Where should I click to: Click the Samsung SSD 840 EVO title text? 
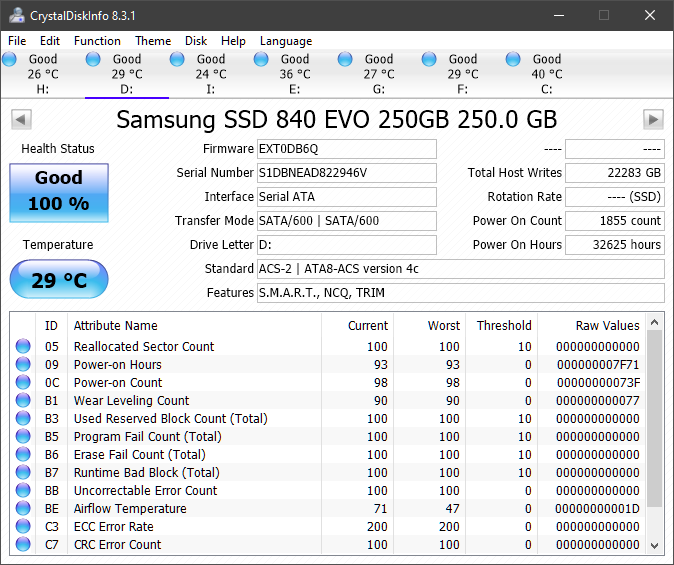click(337, 120)
